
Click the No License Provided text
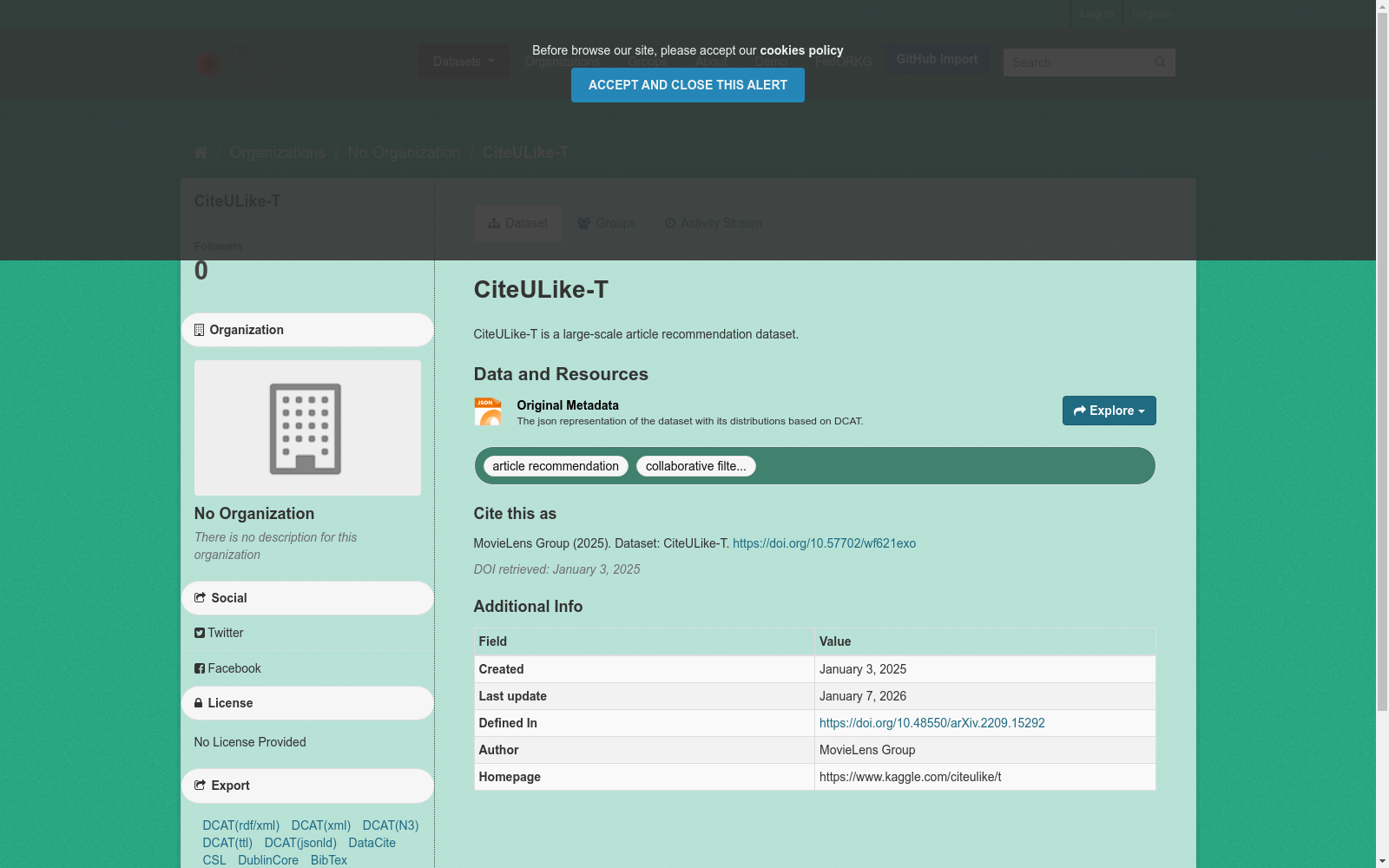(x=250, y=742)
